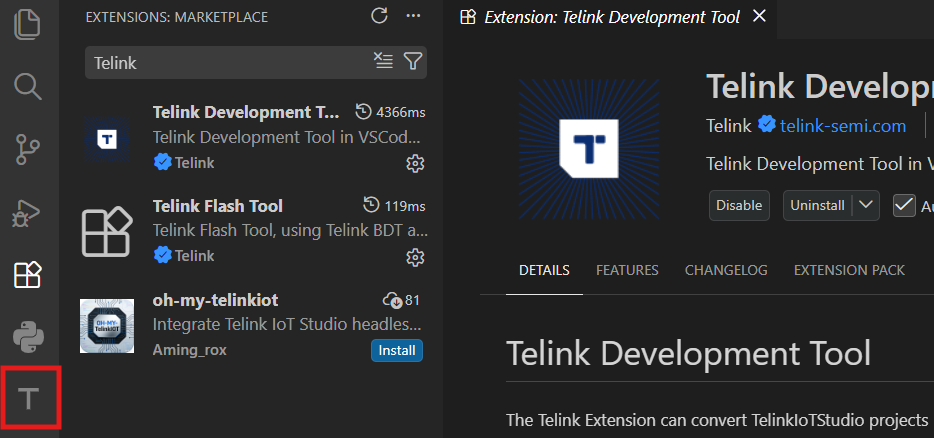Image resolution: width=934 pixels, height=438 pixels.
Task: Install the oh-my-telinkiot extension
Action: (x=397, y=350)
